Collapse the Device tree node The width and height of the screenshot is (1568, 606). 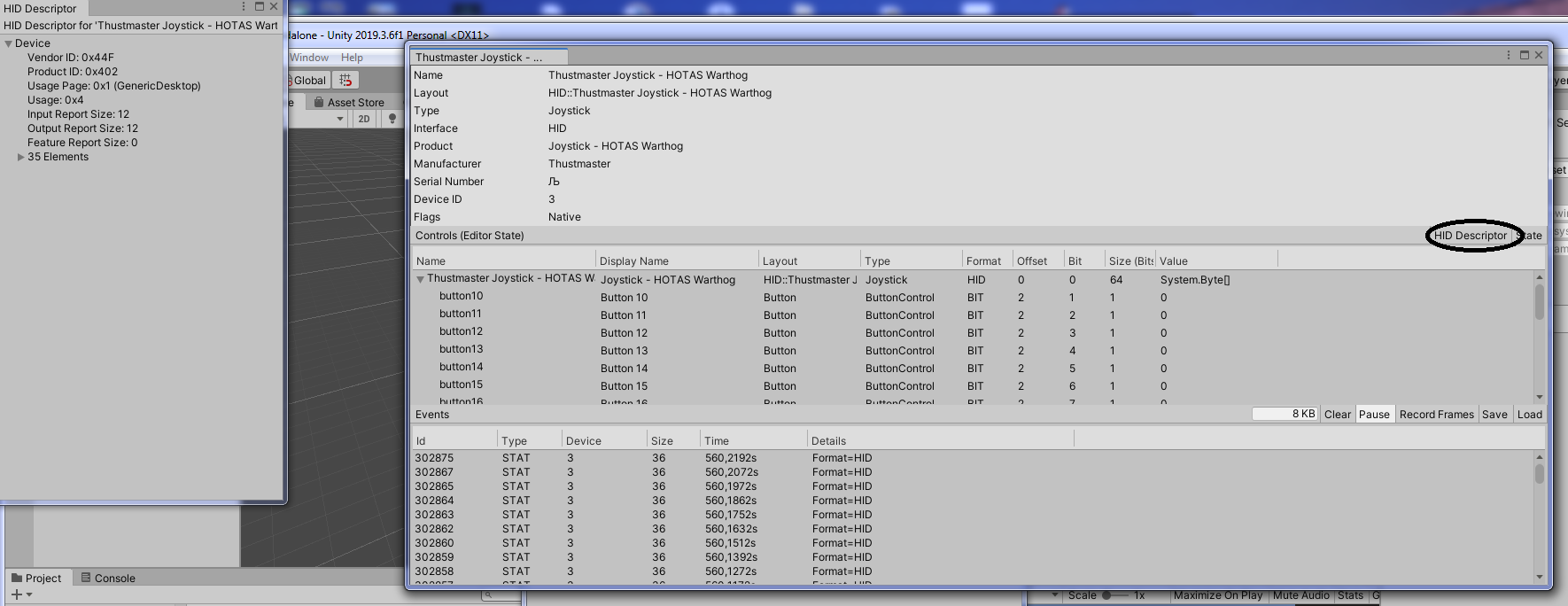tap(8, 43)
